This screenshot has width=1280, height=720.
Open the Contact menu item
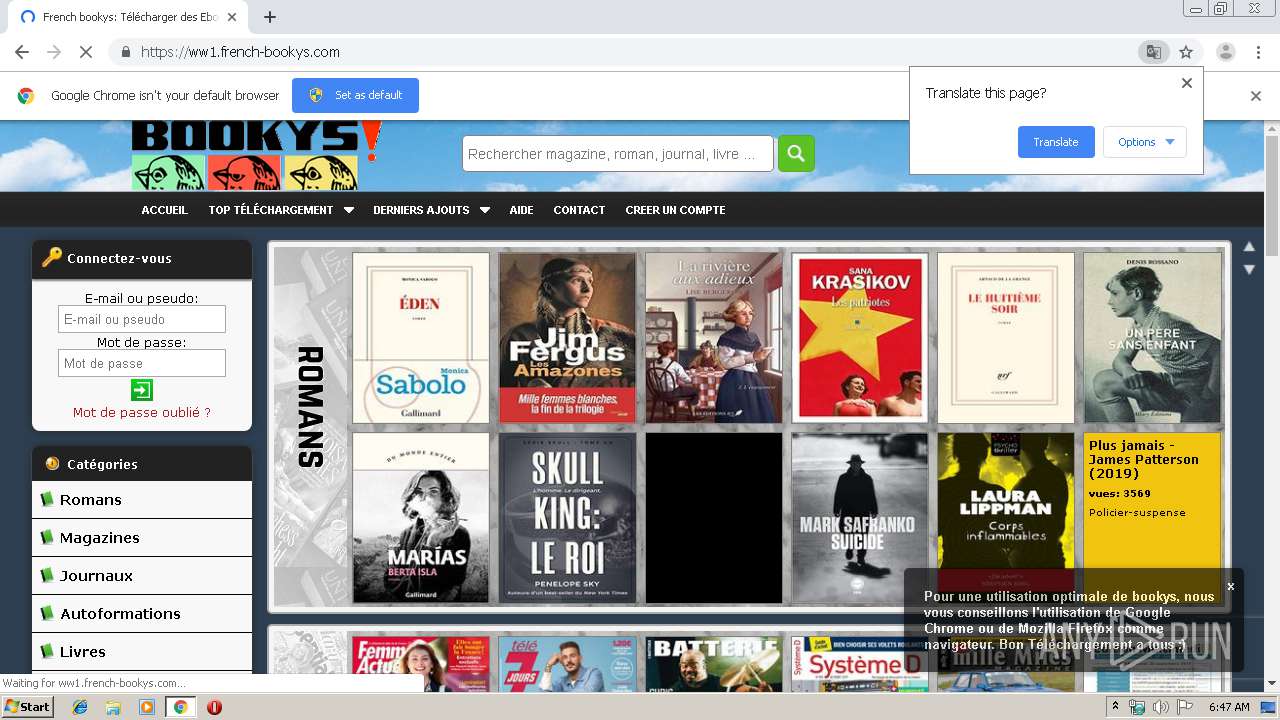579,210
